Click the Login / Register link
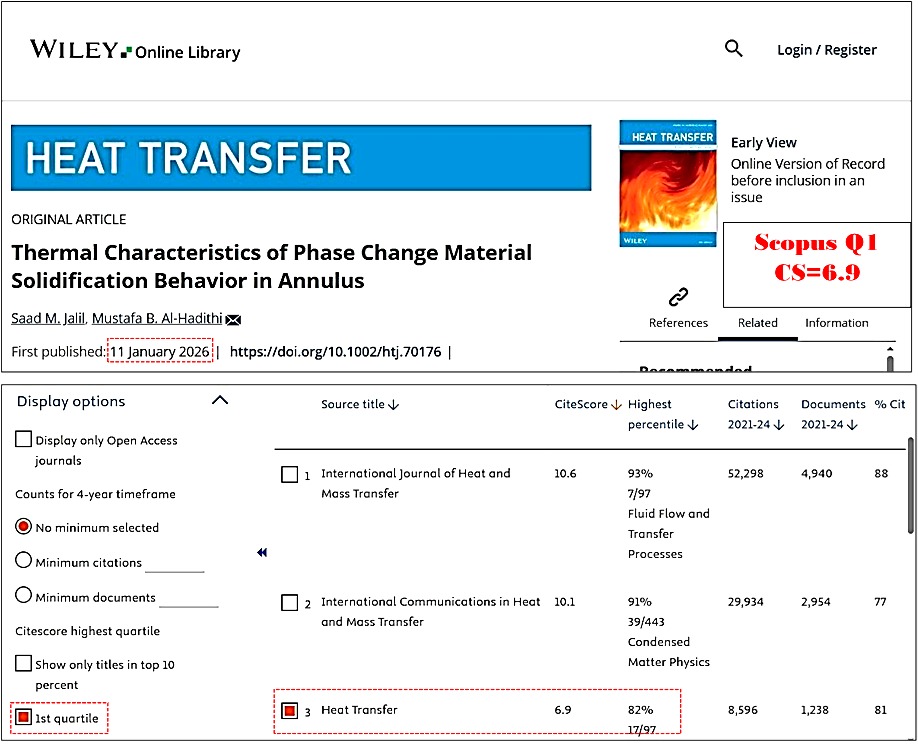 click(826, 50)
